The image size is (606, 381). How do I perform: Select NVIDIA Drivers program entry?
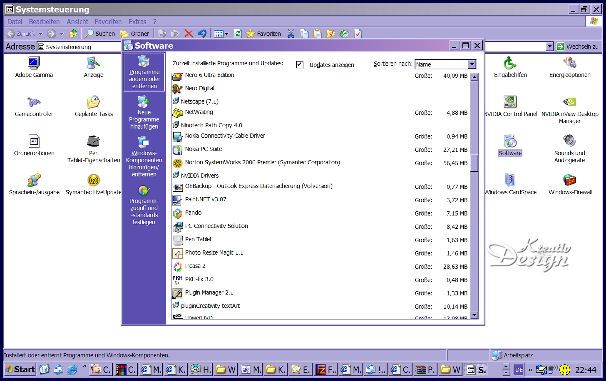pyautogui.click(x=199, y=175)
